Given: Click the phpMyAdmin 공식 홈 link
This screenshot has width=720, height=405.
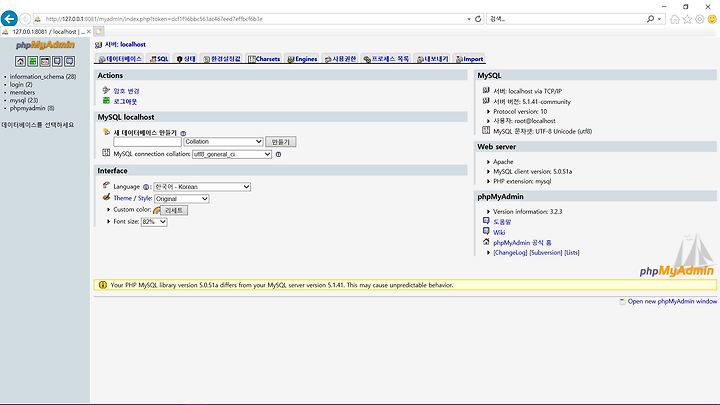Looking at the screenshot, I should click(522, 242).
